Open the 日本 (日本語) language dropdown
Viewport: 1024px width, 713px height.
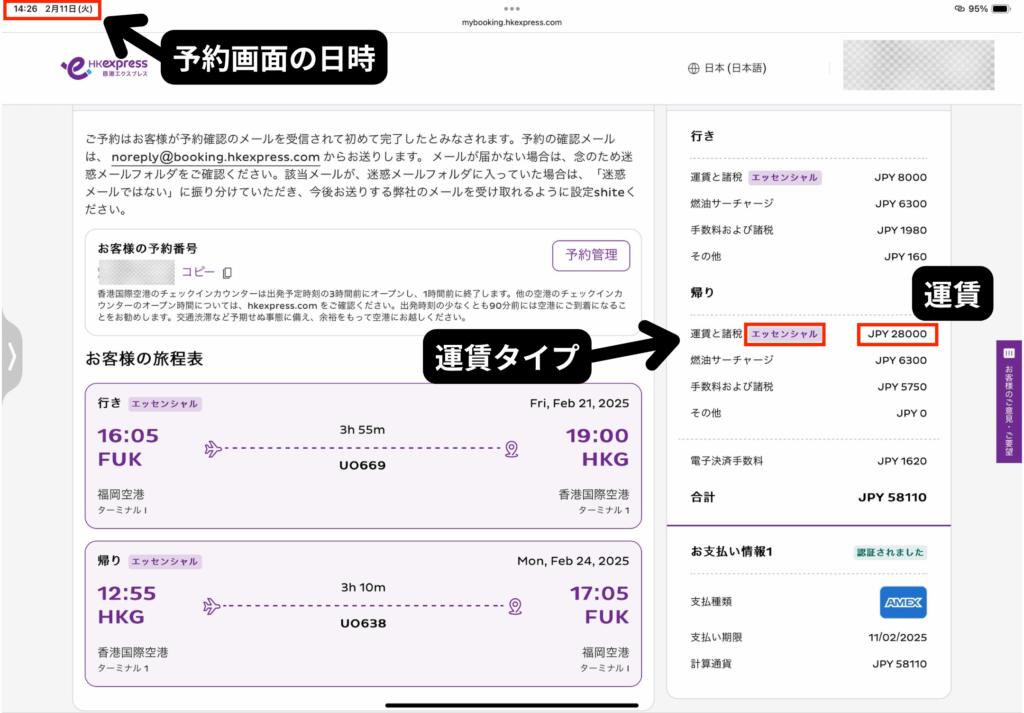pos(735,69)
